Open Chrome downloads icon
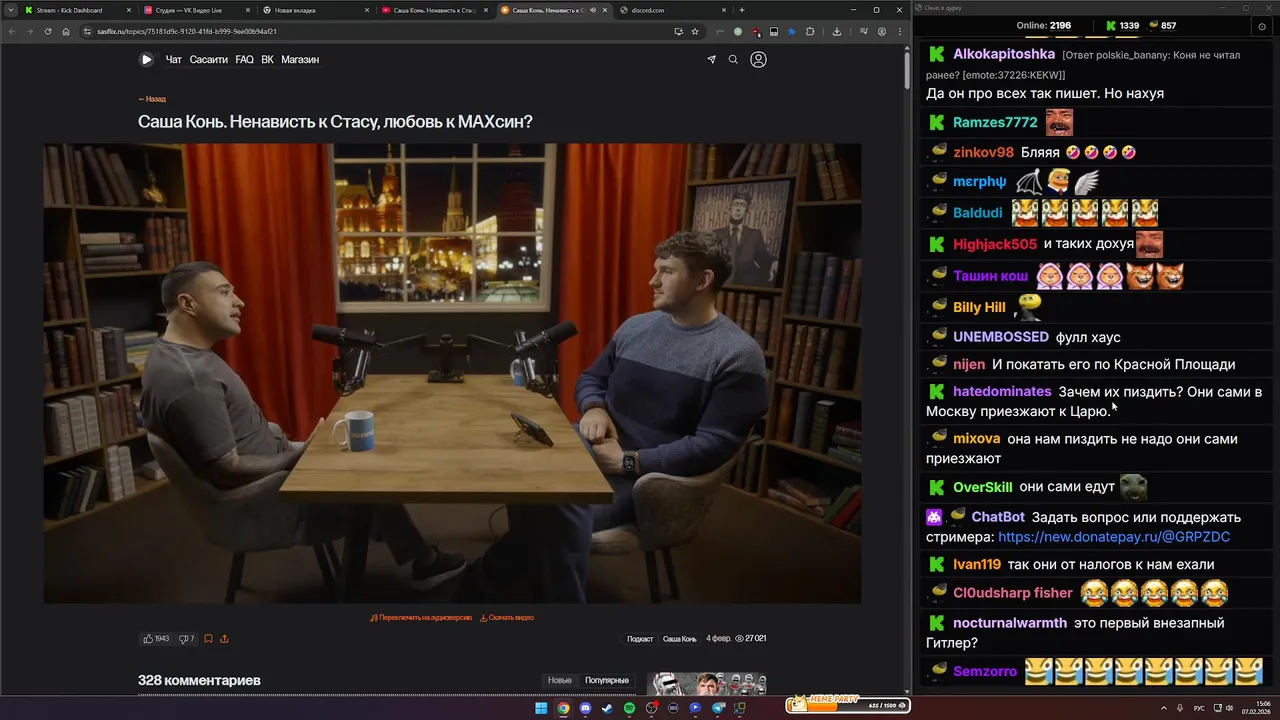Screen dimensions: 1280x720 coord(837,31)
